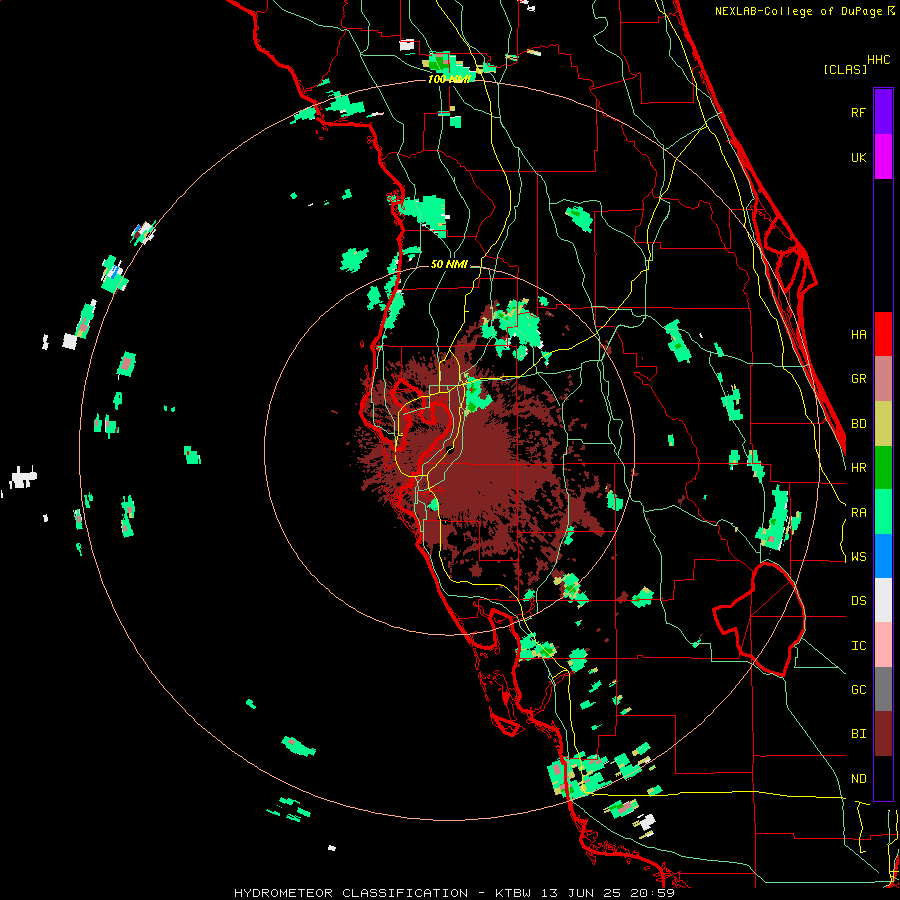Click the BD legend label
The image size is (900, 900).
(858, 424)
